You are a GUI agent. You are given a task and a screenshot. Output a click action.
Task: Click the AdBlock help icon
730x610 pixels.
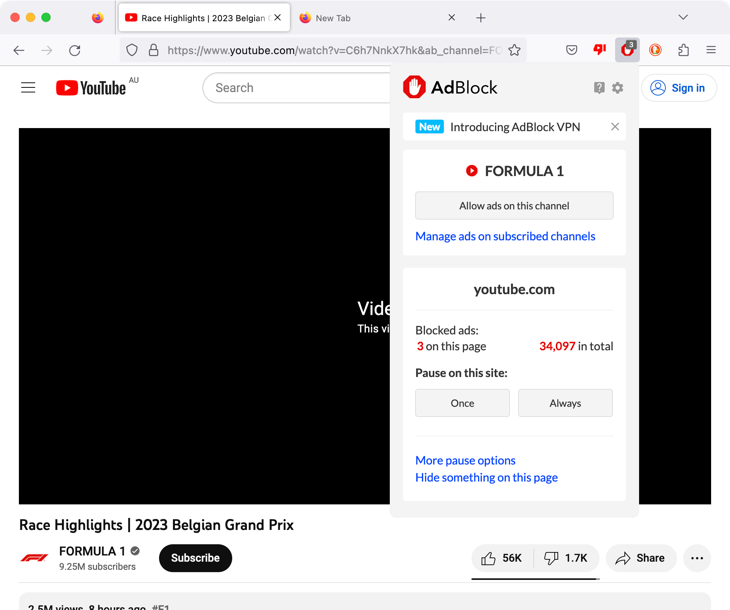click(x=599, y=88)
